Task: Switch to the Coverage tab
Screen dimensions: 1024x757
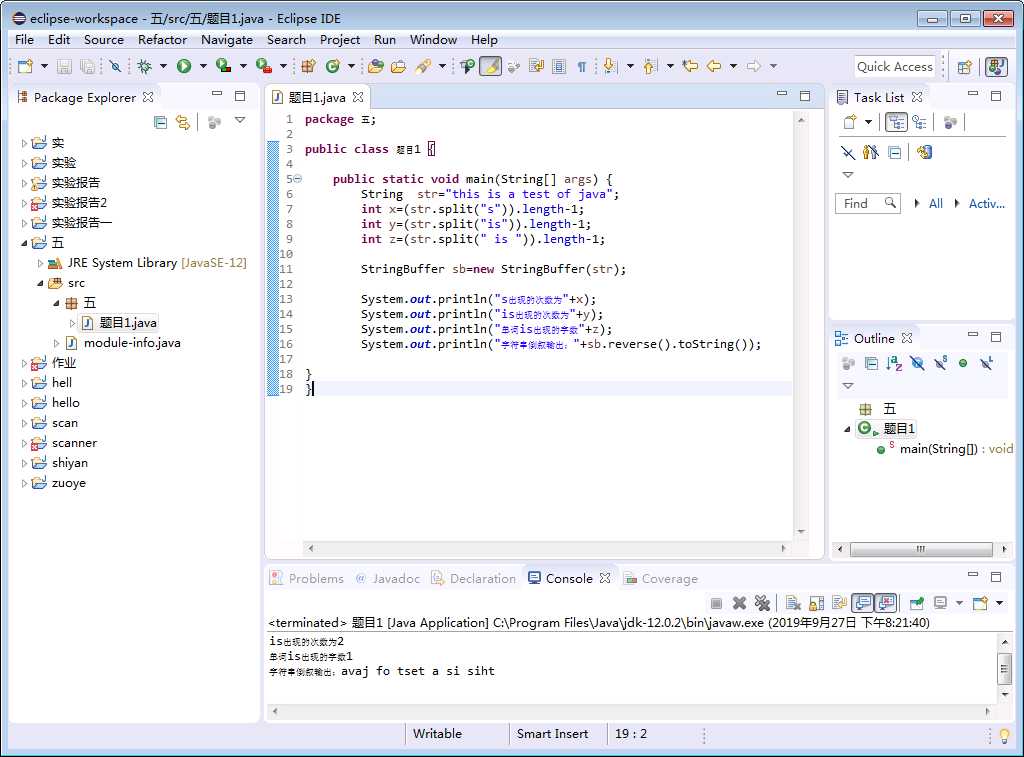Action: tap(661, 579)
